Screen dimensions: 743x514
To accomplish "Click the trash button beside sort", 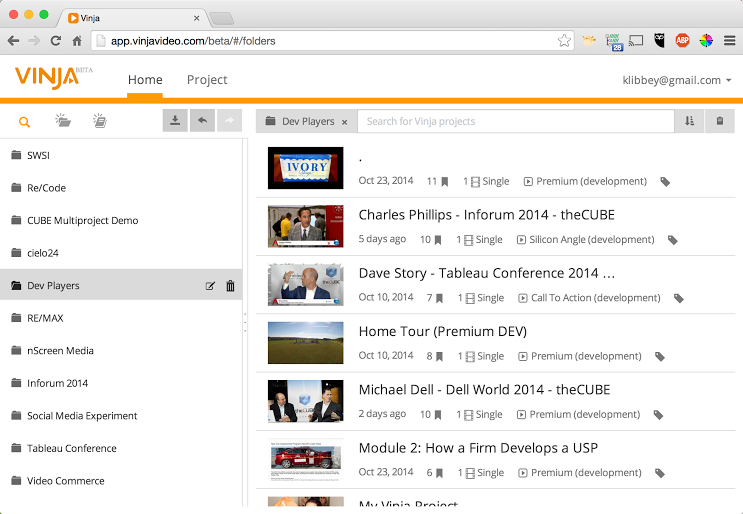I will coord(719,121).
